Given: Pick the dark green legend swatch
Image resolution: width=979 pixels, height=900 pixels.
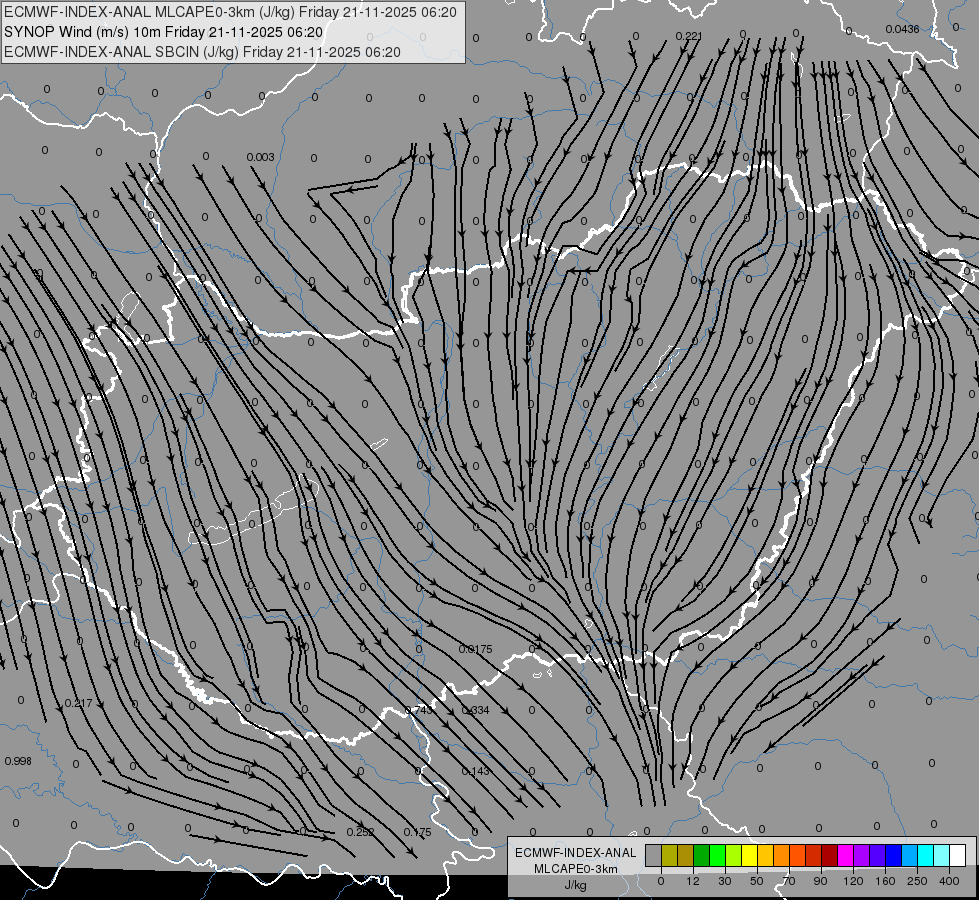Looking at the screenshot, I should tap(702, 855).
